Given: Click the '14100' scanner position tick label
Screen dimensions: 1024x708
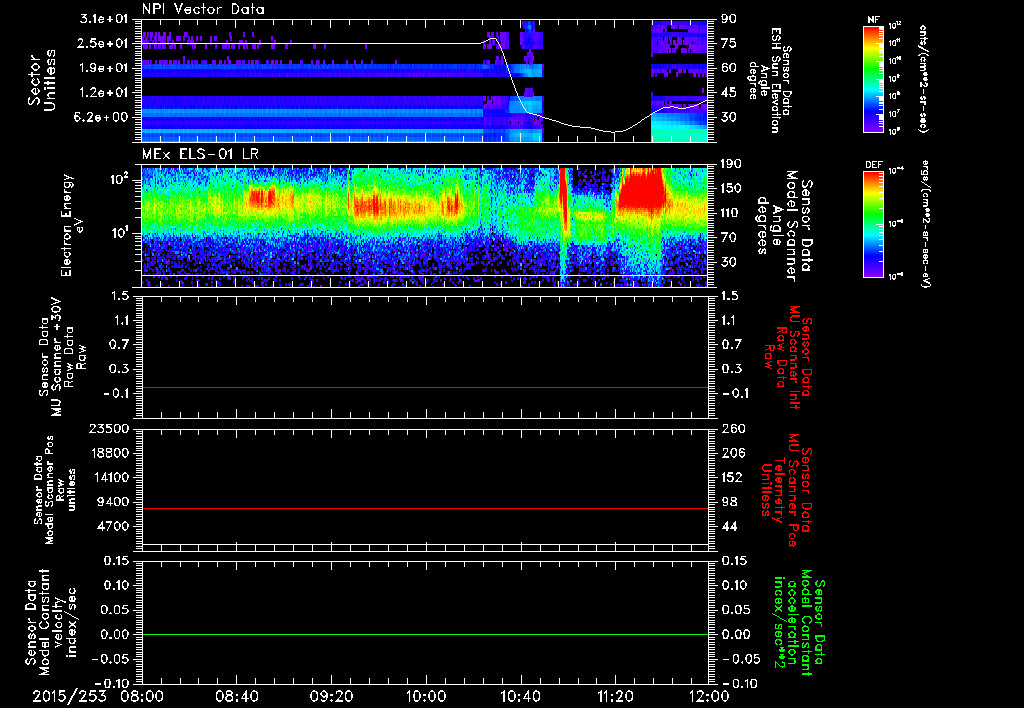Looking at the screenshot, I should point(111,477).
